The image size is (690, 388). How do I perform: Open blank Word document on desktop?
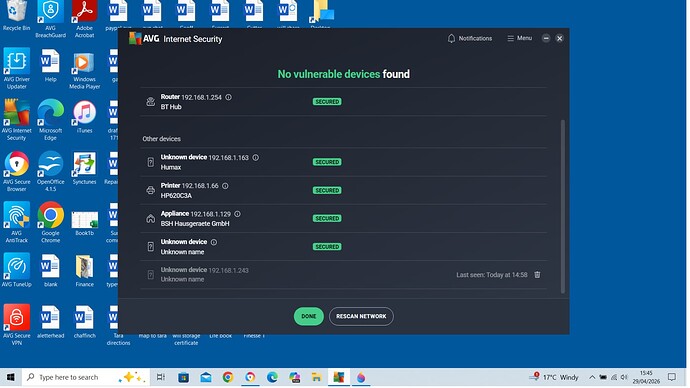(50, 270)
